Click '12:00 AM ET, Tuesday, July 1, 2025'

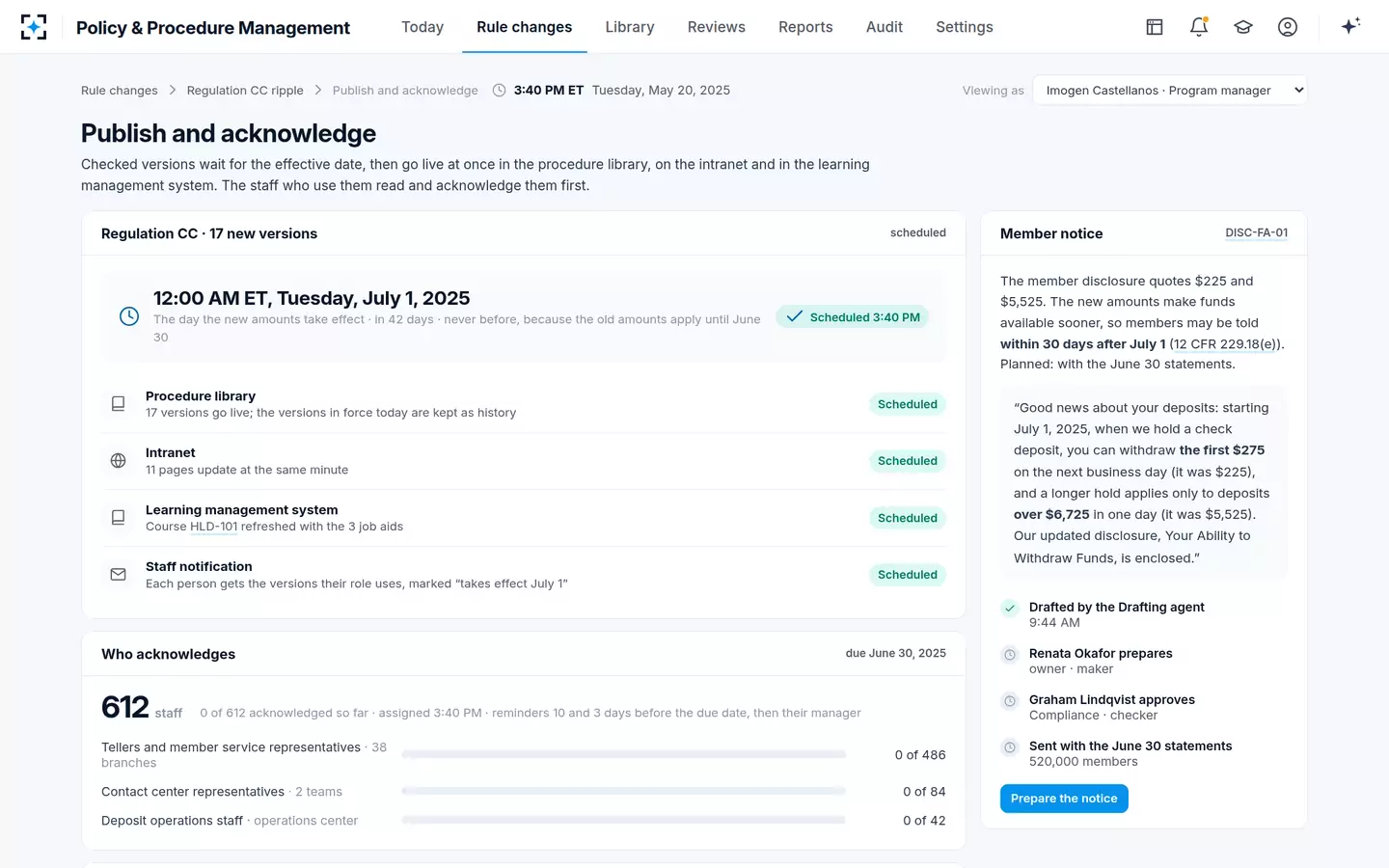312,298
